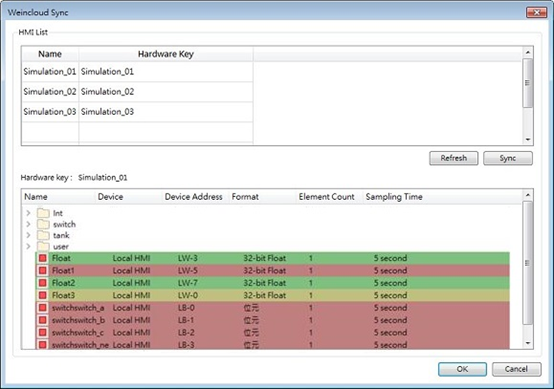This screenshot has width=554, height=389.
Task: Click the HMI list Name column header
Action: tap(50, 54)
